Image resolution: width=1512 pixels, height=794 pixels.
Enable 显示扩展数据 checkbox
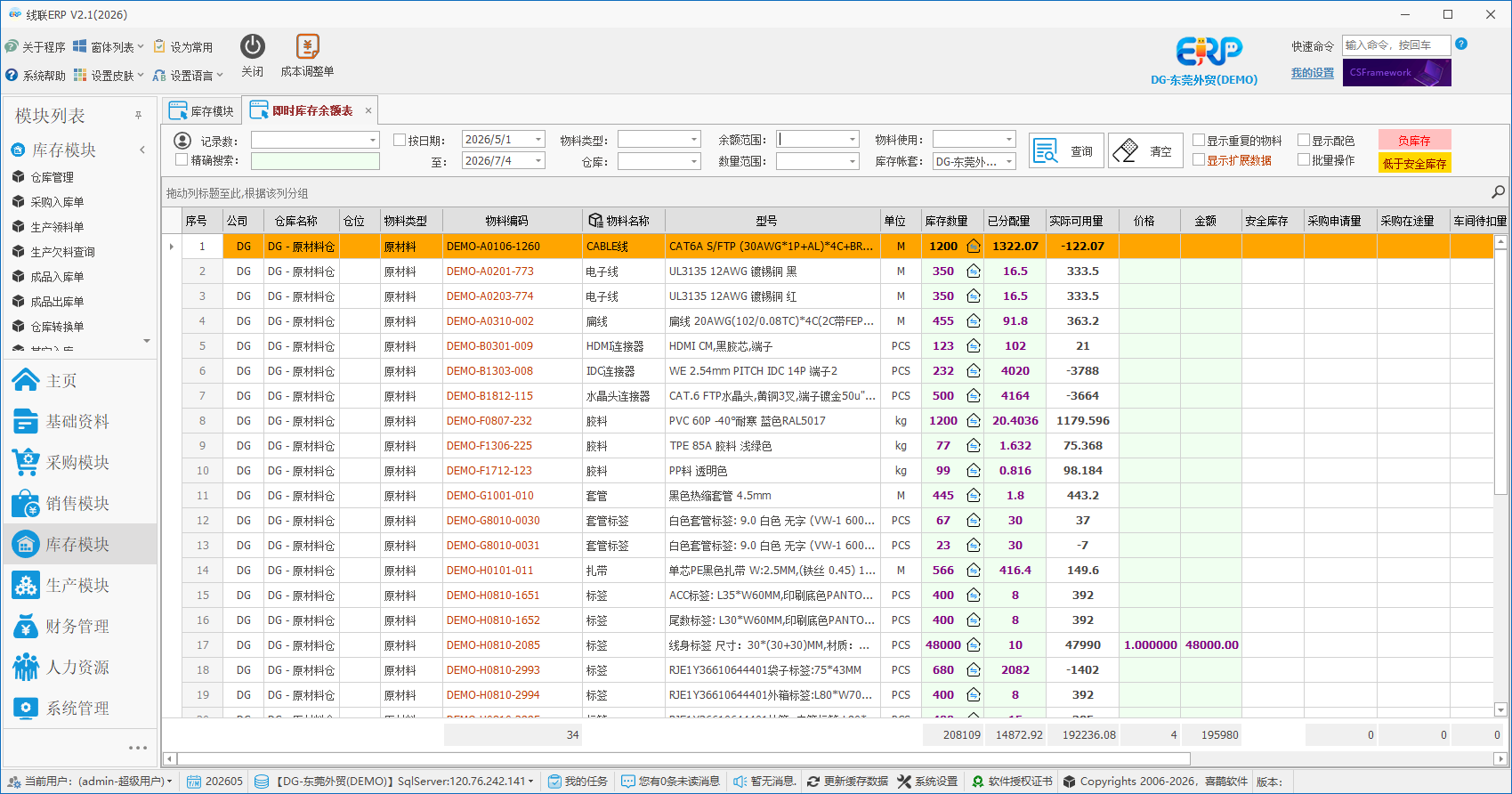point(1199,159)
